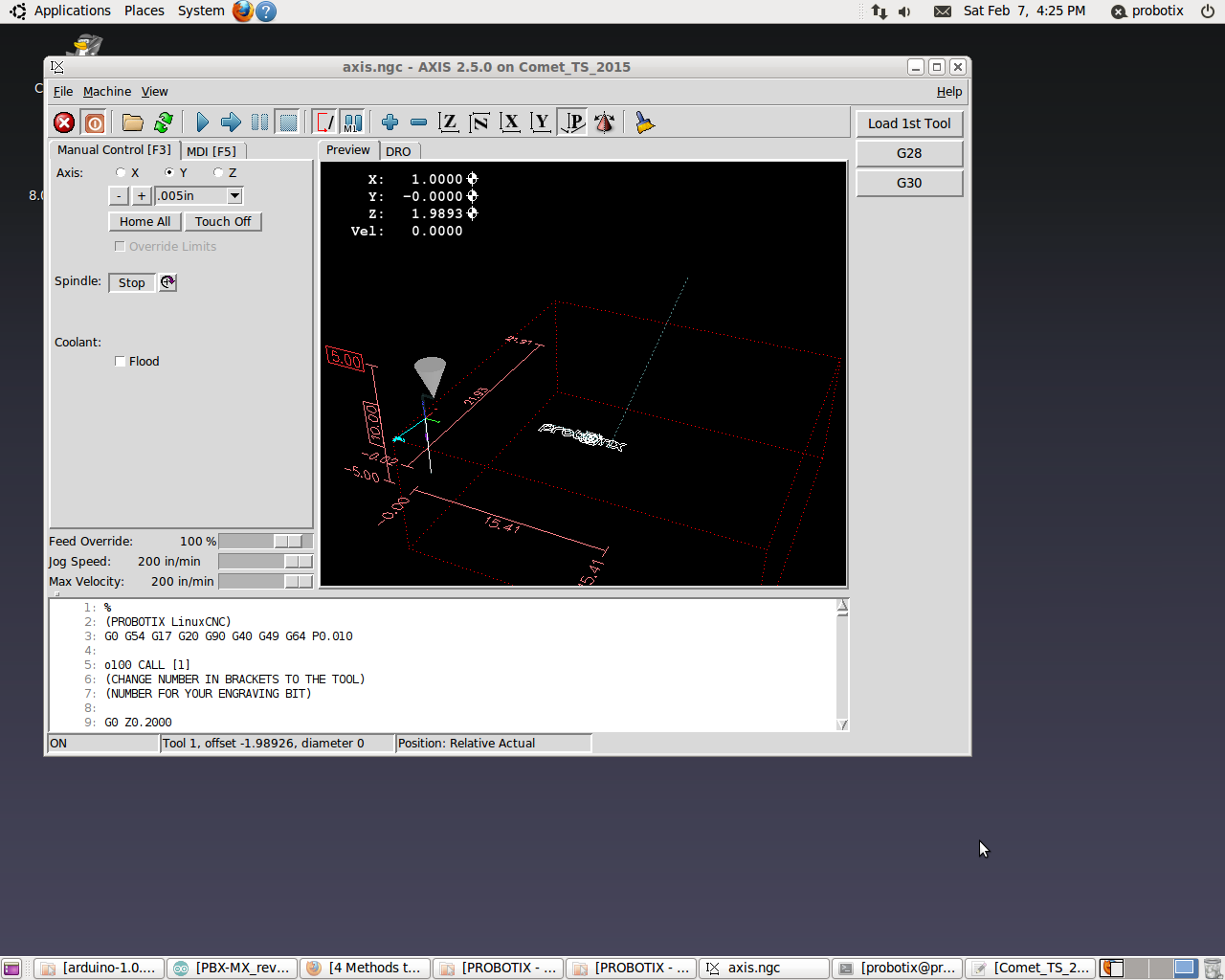
Task: Zoom in the preview with plus icon
Action: coord(390,122)
